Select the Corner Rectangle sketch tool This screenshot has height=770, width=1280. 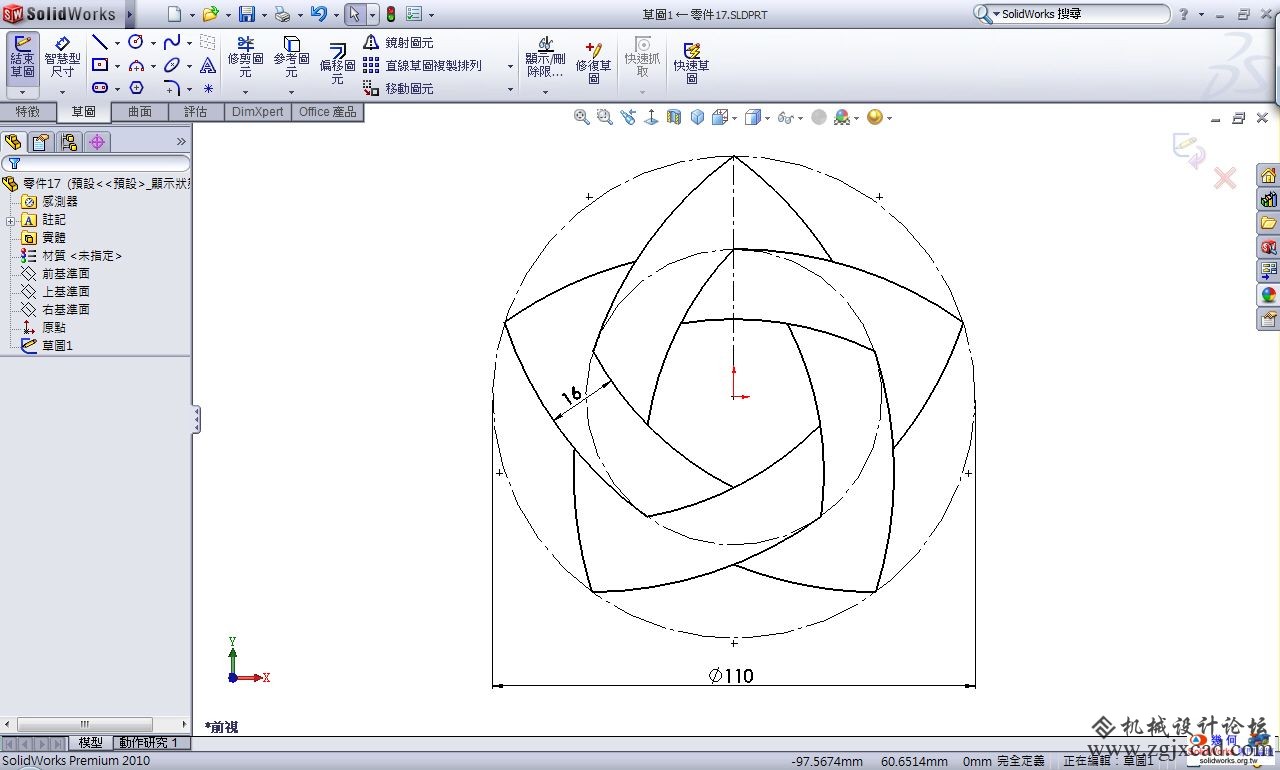click(x=100, y=65)
